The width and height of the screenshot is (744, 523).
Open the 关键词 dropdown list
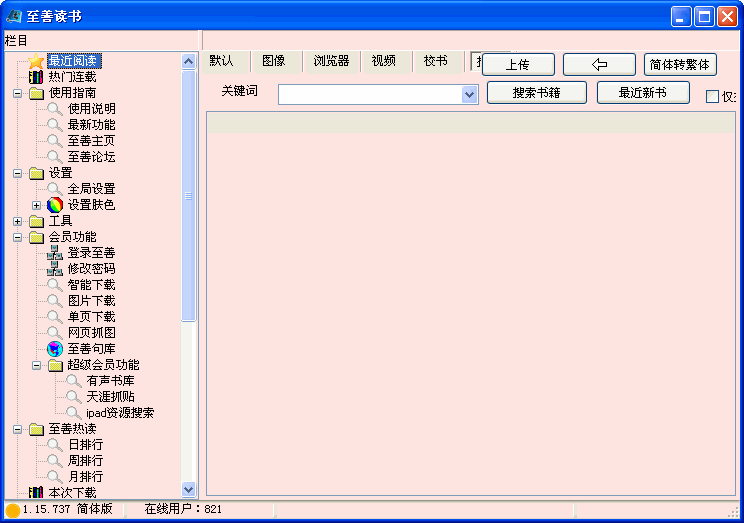coord(470,94)
